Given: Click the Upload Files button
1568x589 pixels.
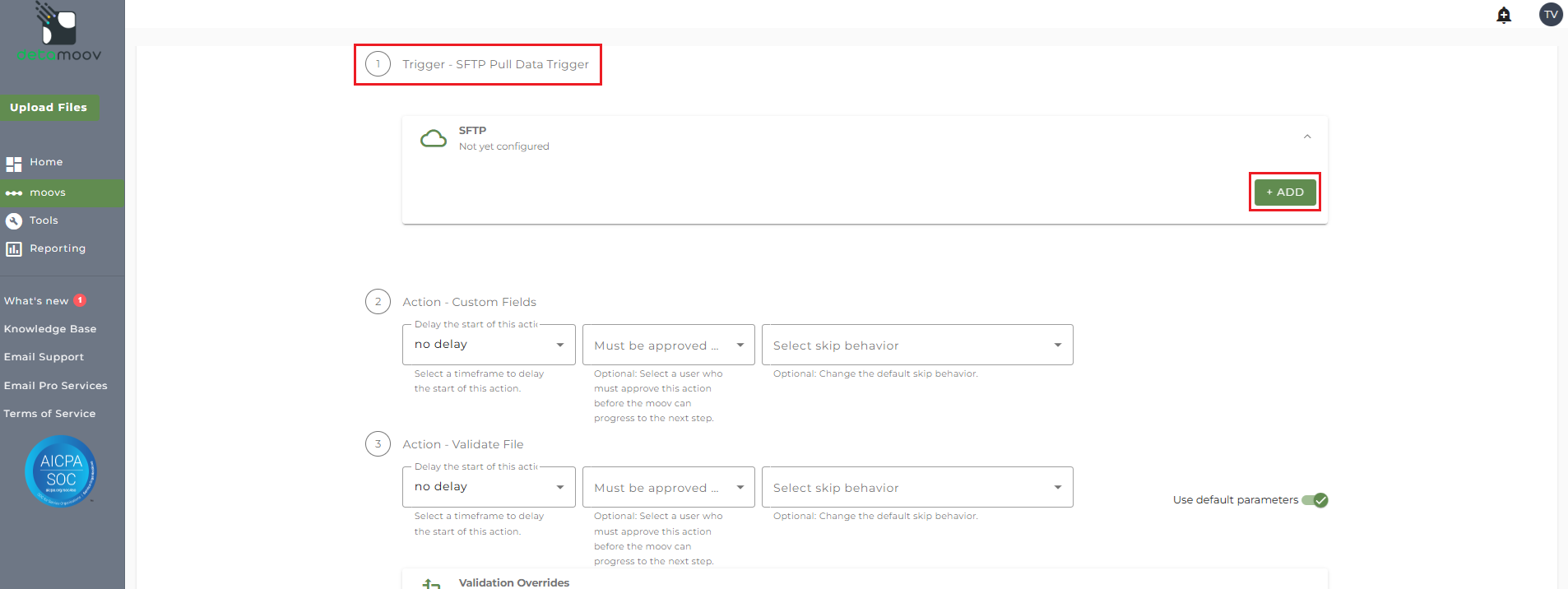Looking at the screenshot, I should coord(49,108).
